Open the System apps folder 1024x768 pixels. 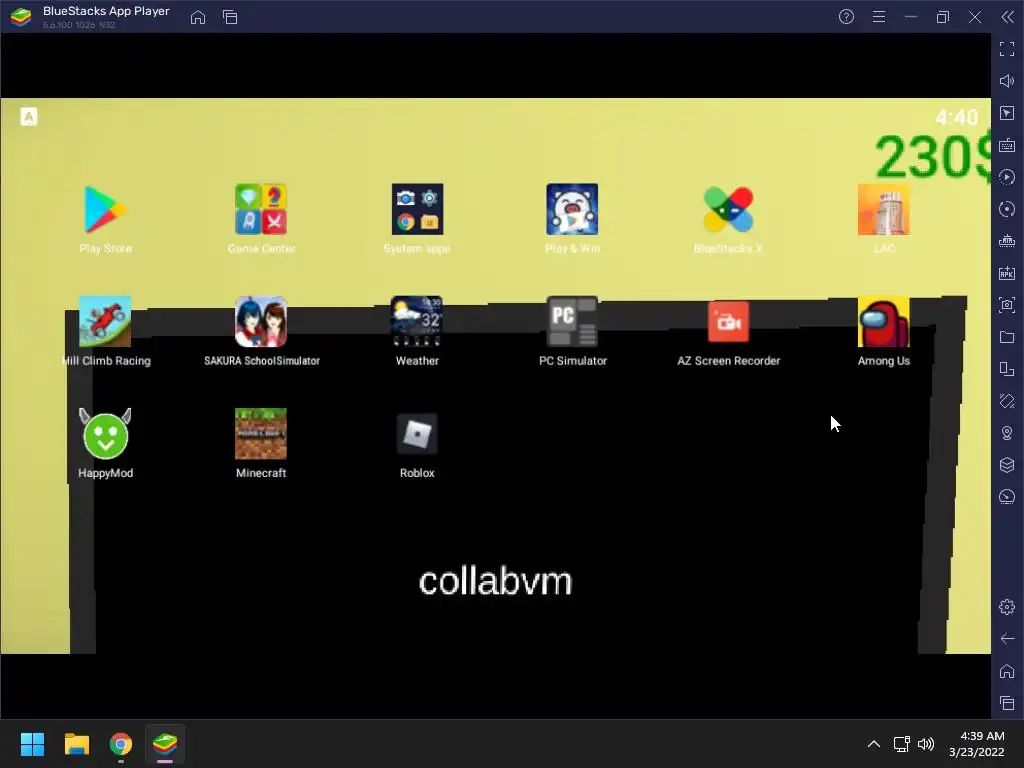click(x=417, y=210)
